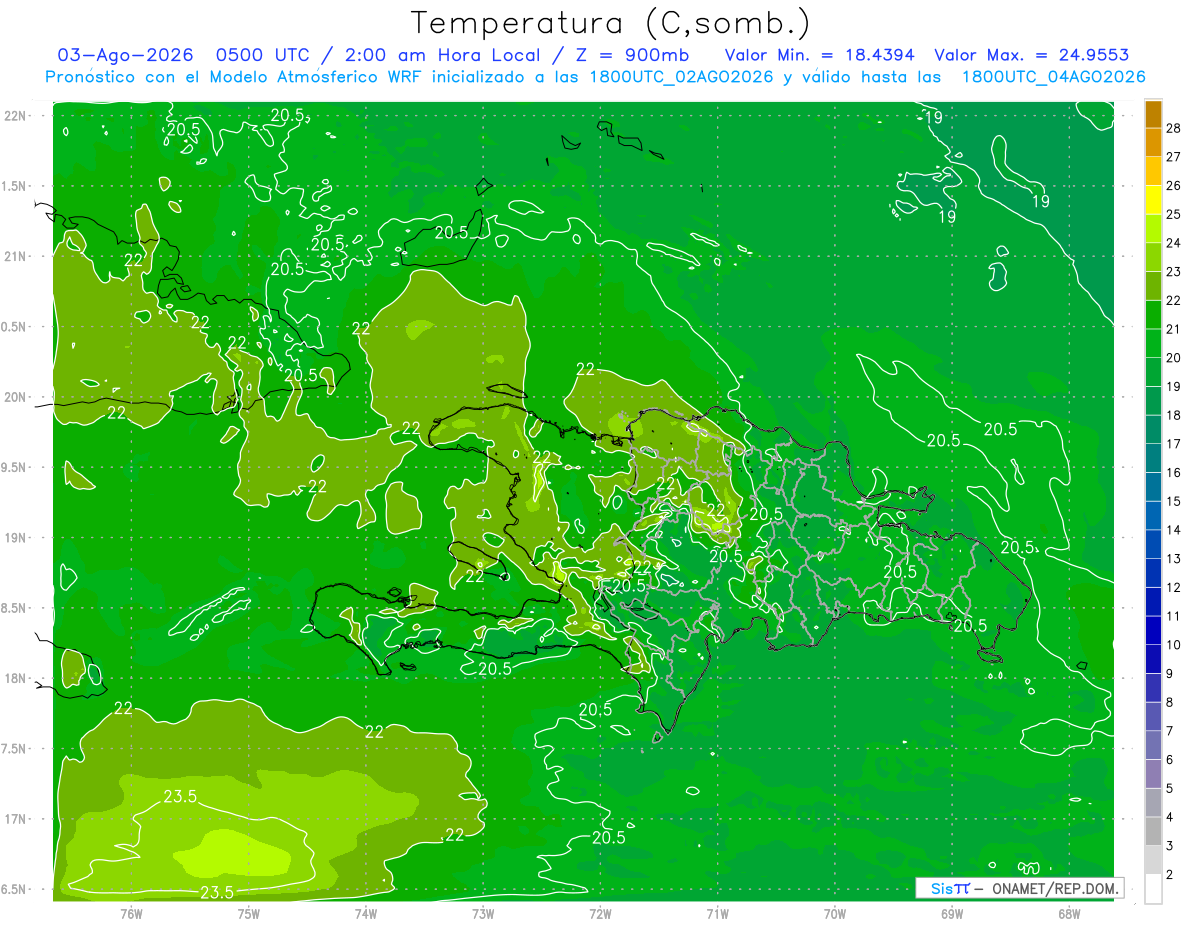
Task: Click the "21N" latitude axis label
Action: 17,257
